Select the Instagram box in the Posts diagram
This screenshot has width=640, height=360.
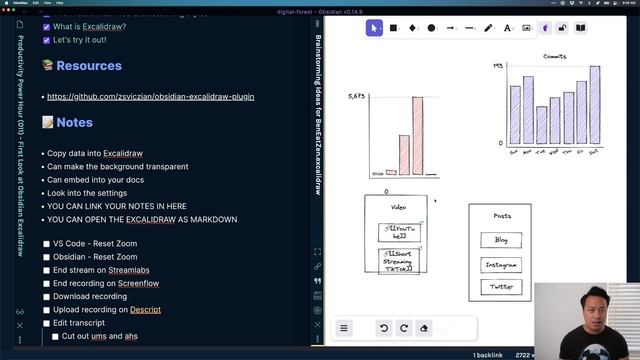coord(501,265)
